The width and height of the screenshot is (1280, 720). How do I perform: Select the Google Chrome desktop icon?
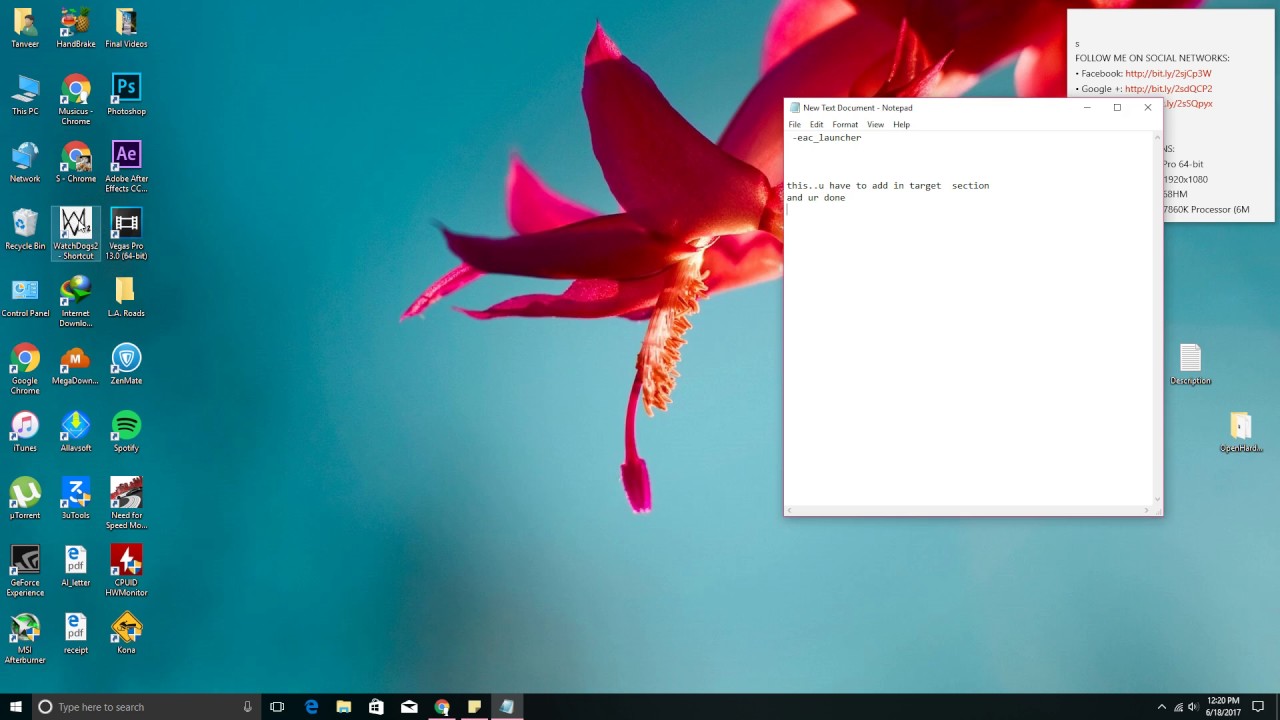point(25,368)
